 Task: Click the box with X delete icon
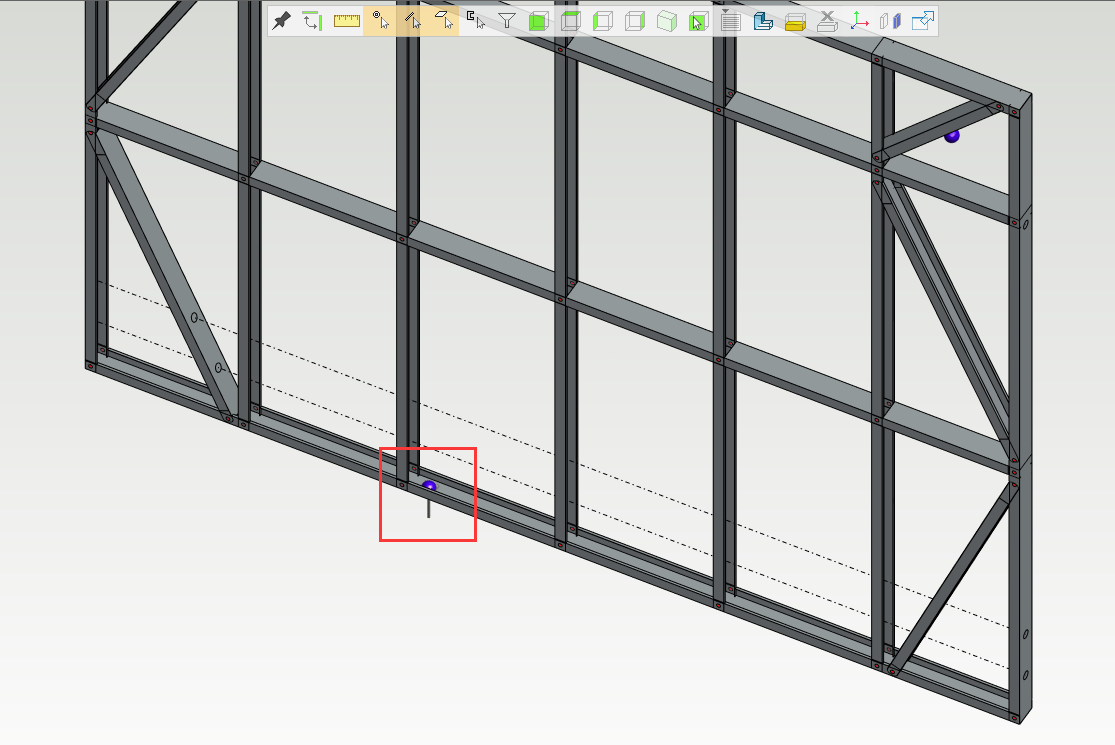pos(827,21)
